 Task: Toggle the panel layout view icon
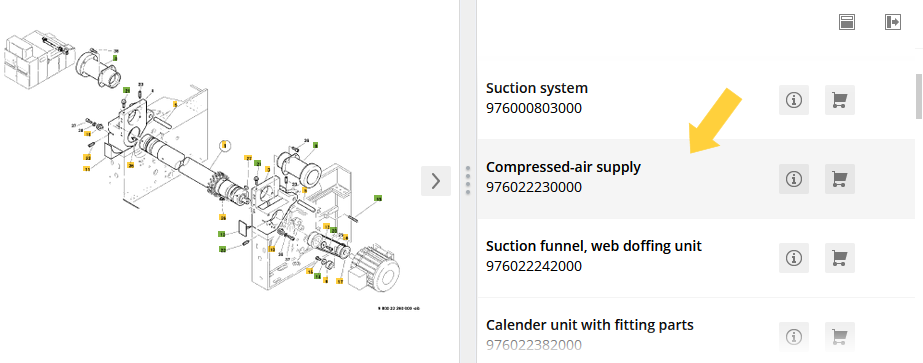coord(846,22)
